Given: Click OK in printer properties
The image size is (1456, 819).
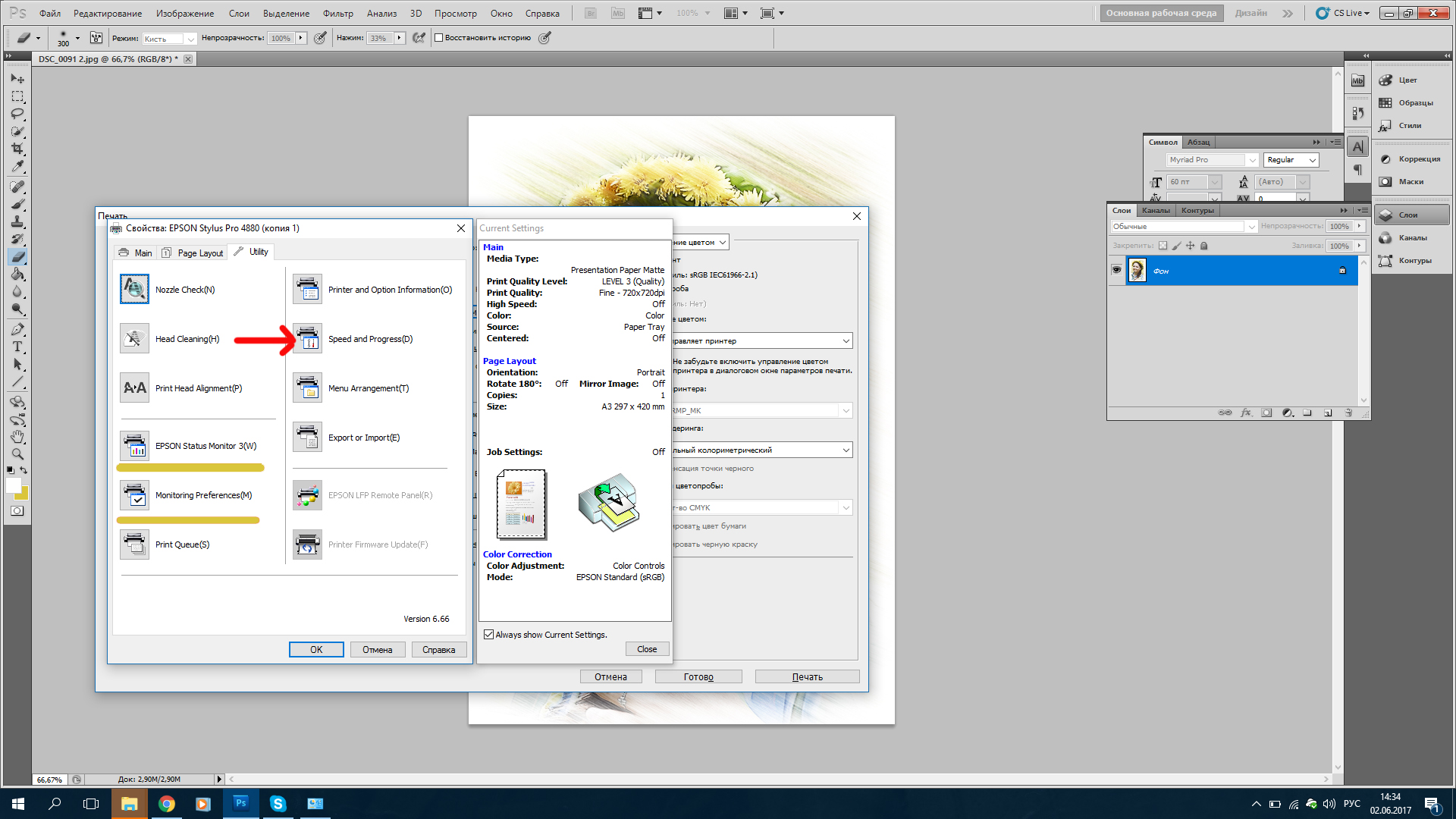Looking at the screenshot, I should point(316,649).
